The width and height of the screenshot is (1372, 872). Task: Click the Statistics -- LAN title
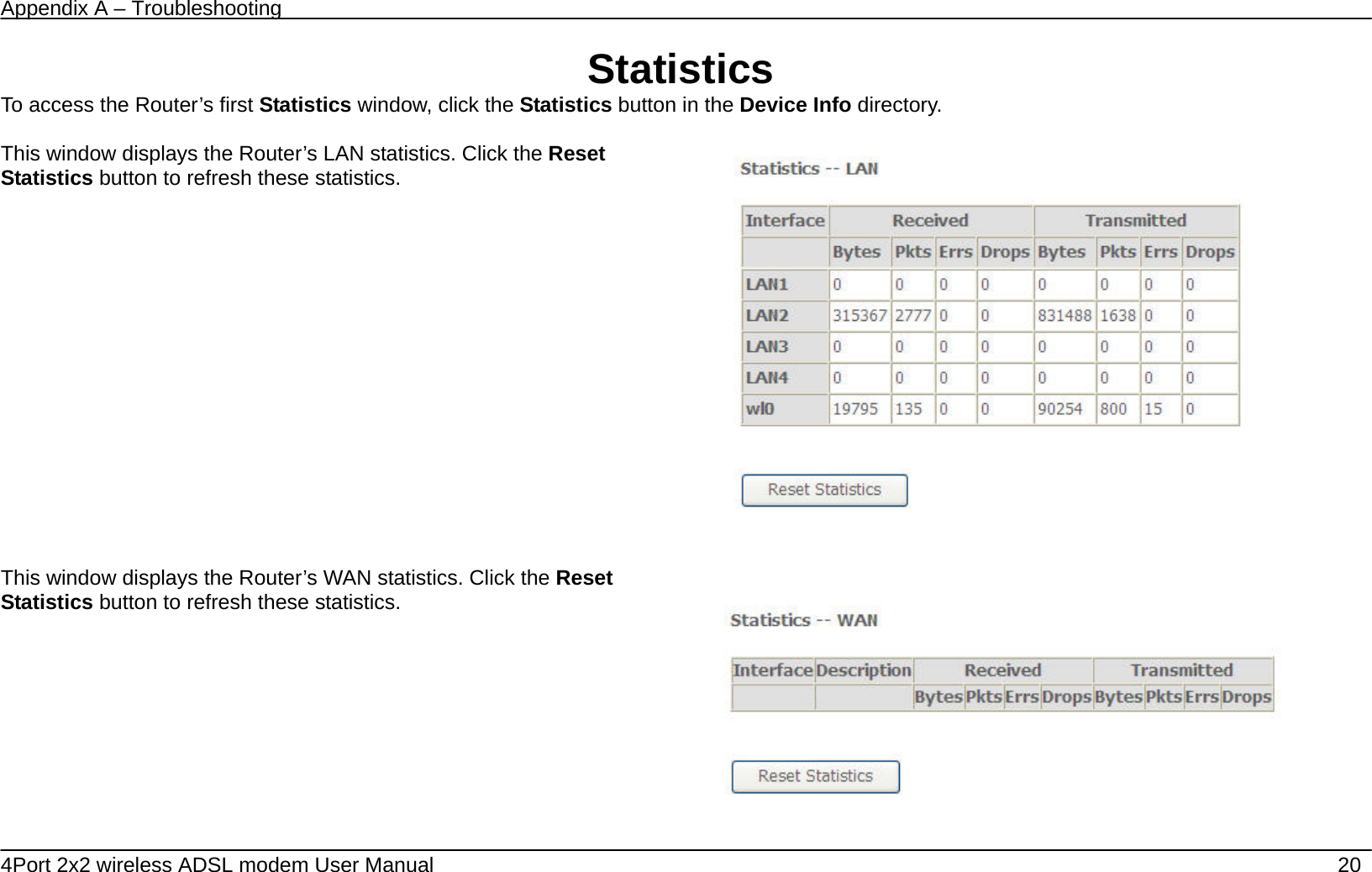click(x=809, y=169)
